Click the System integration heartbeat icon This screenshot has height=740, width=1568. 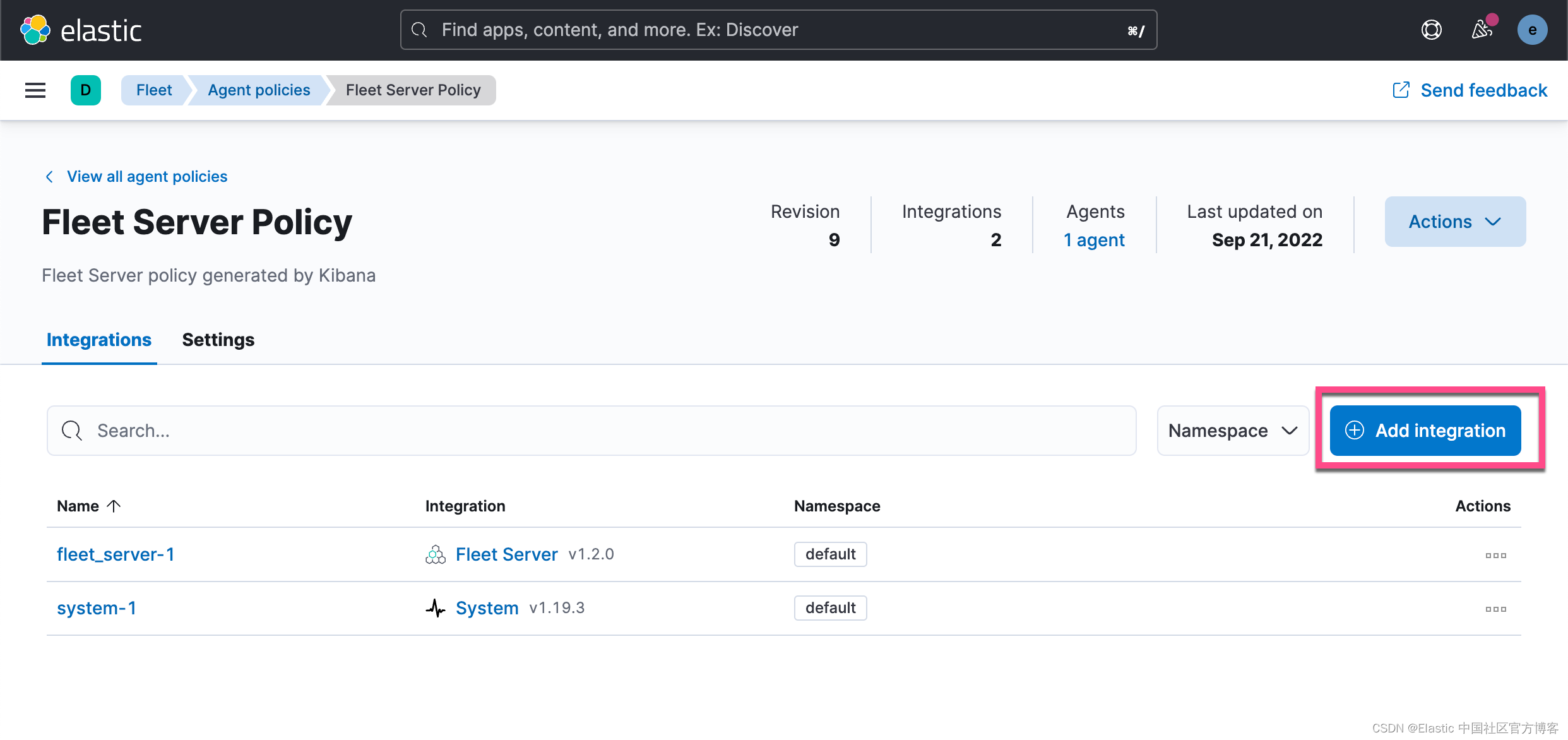(435, 608)
